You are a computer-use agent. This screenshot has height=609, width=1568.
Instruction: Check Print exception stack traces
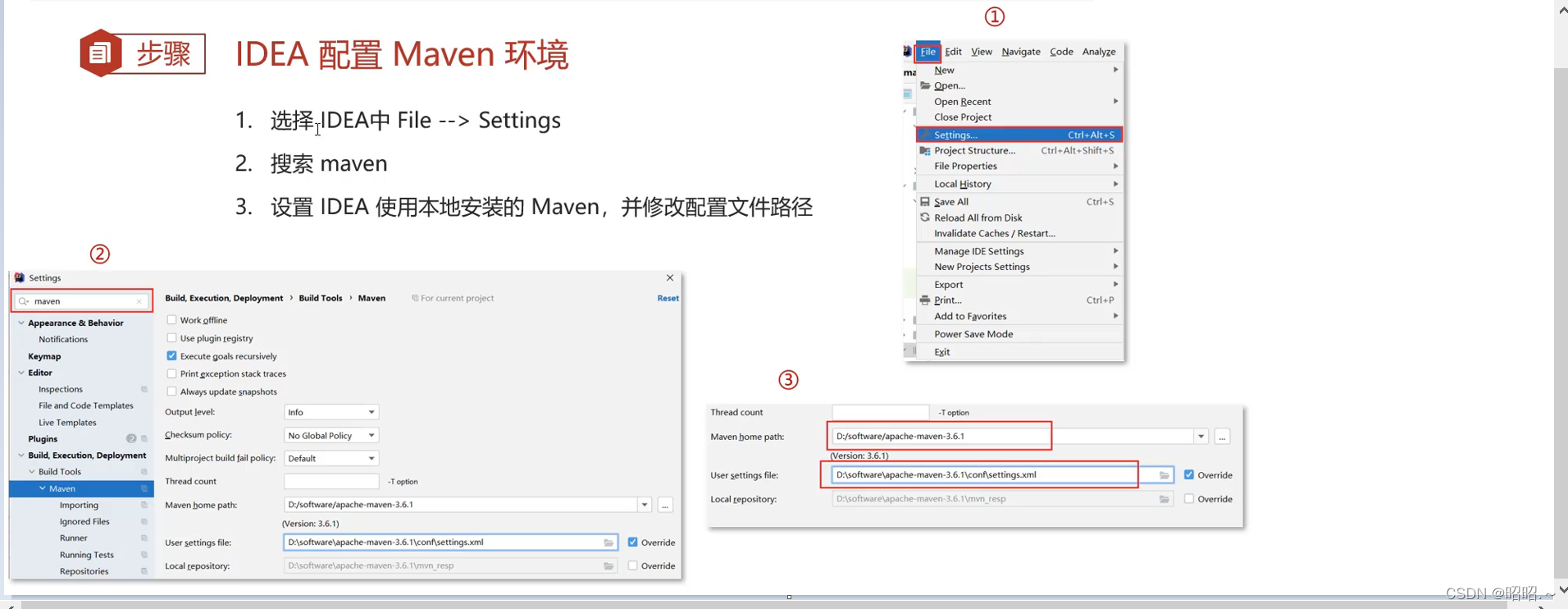[171, 373]
